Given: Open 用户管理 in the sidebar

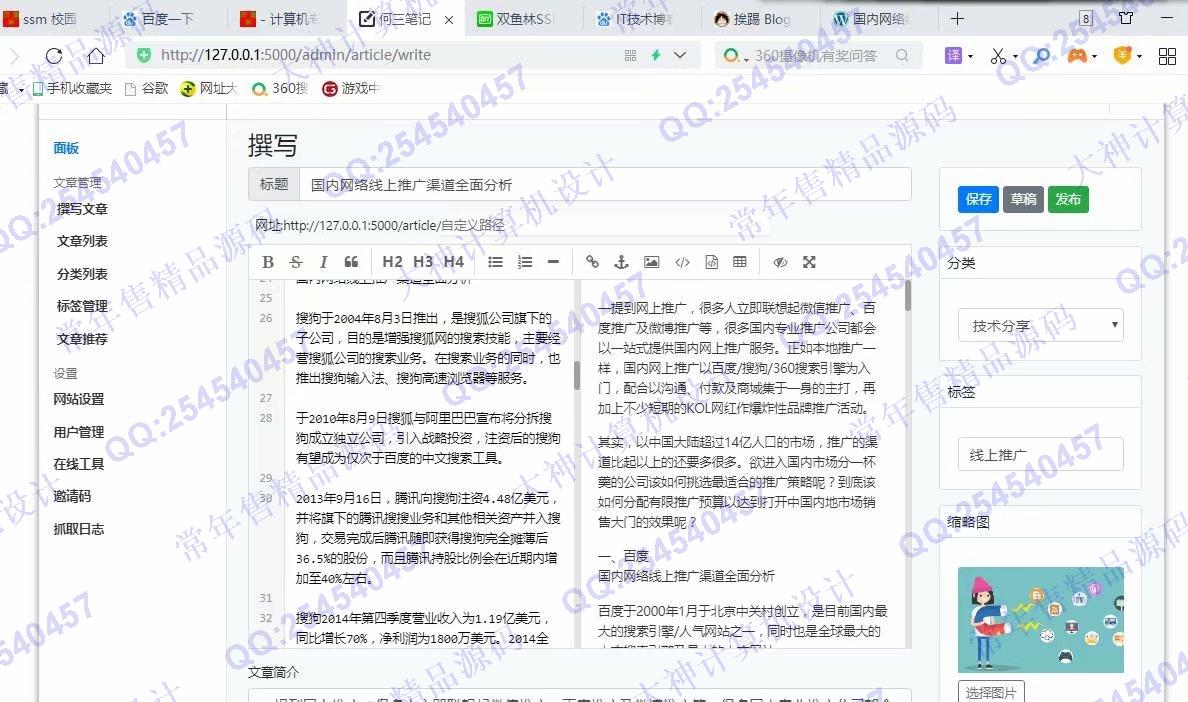Looking at the screenshot, I should [79, 432].
